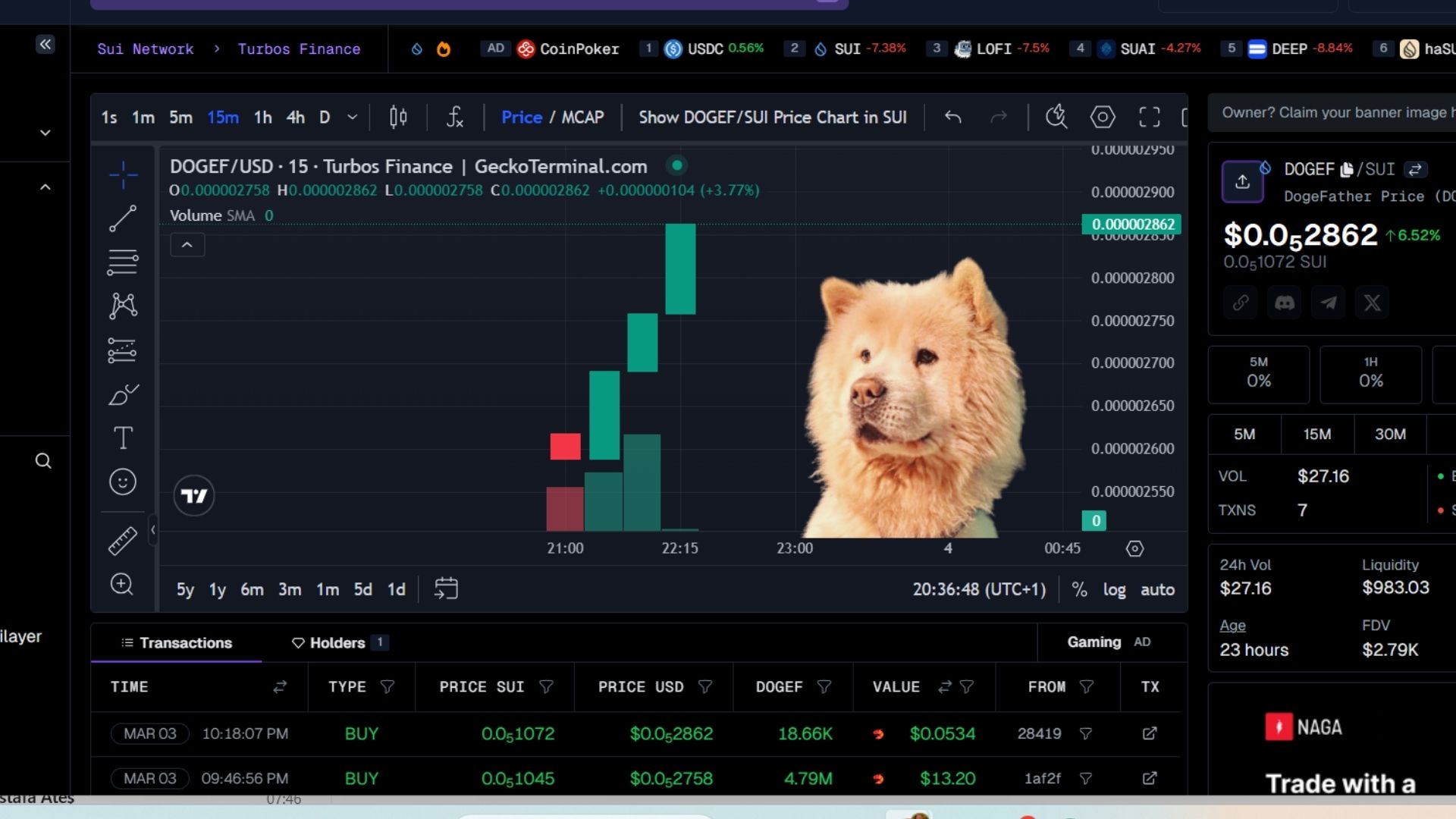Viewport: 1456px width, 819px height.
Task: Set chart interval to 1h
Action: point(262,117)
